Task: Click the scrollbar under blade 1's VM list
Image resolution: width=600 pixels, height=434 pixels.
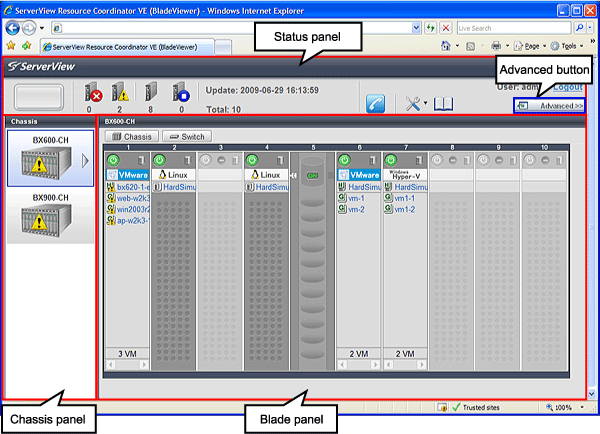Action: 127,364
